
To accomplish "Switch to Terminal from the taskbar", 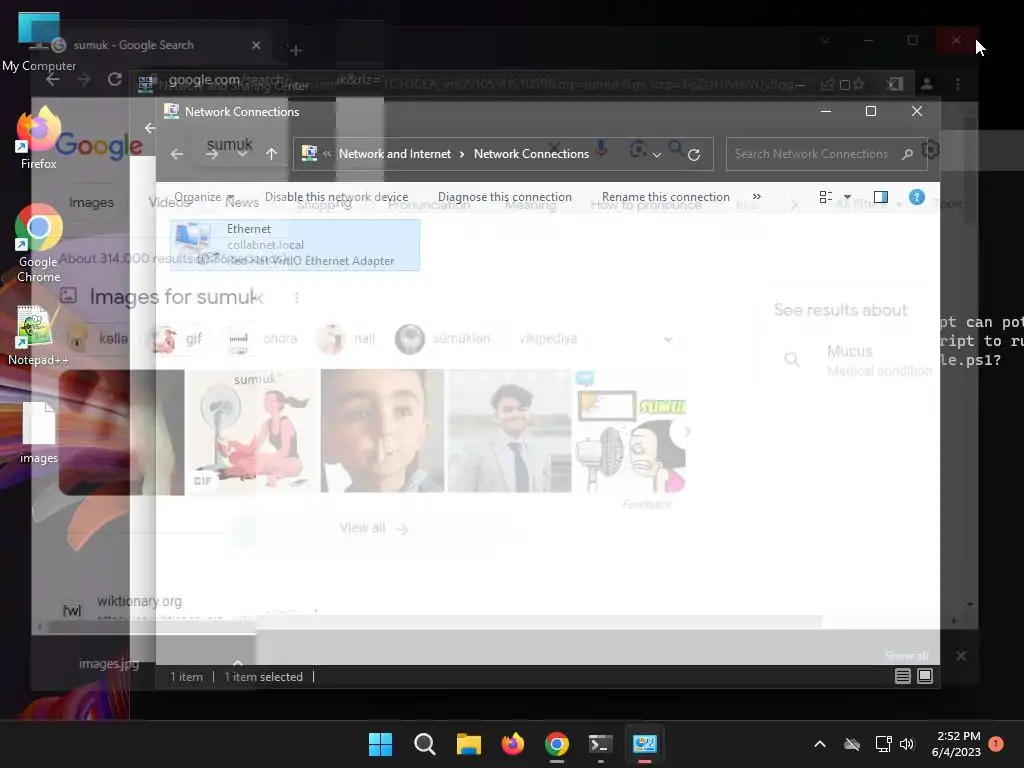I will coord(600,744).
